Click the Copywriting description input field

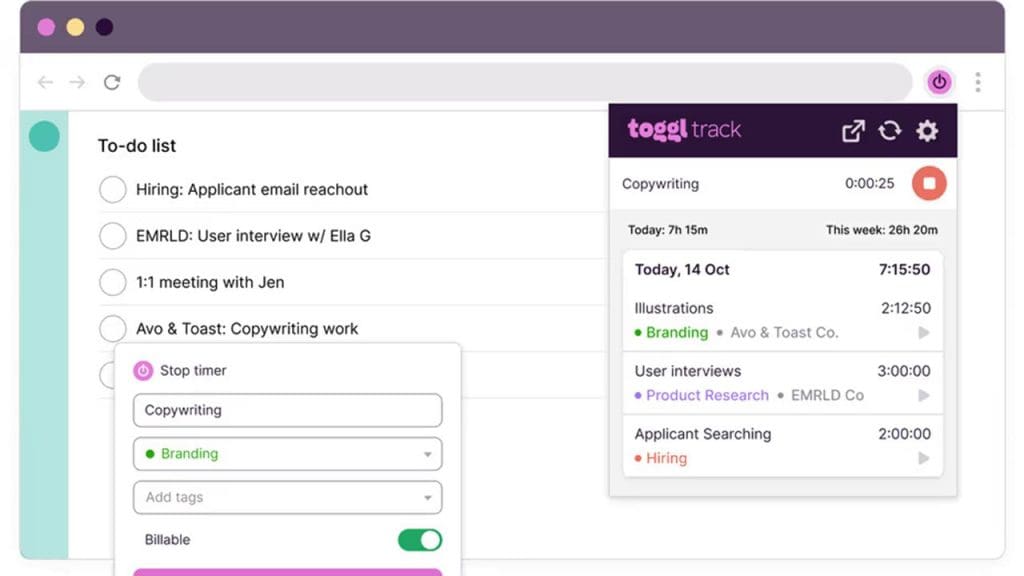pos(287,410)
